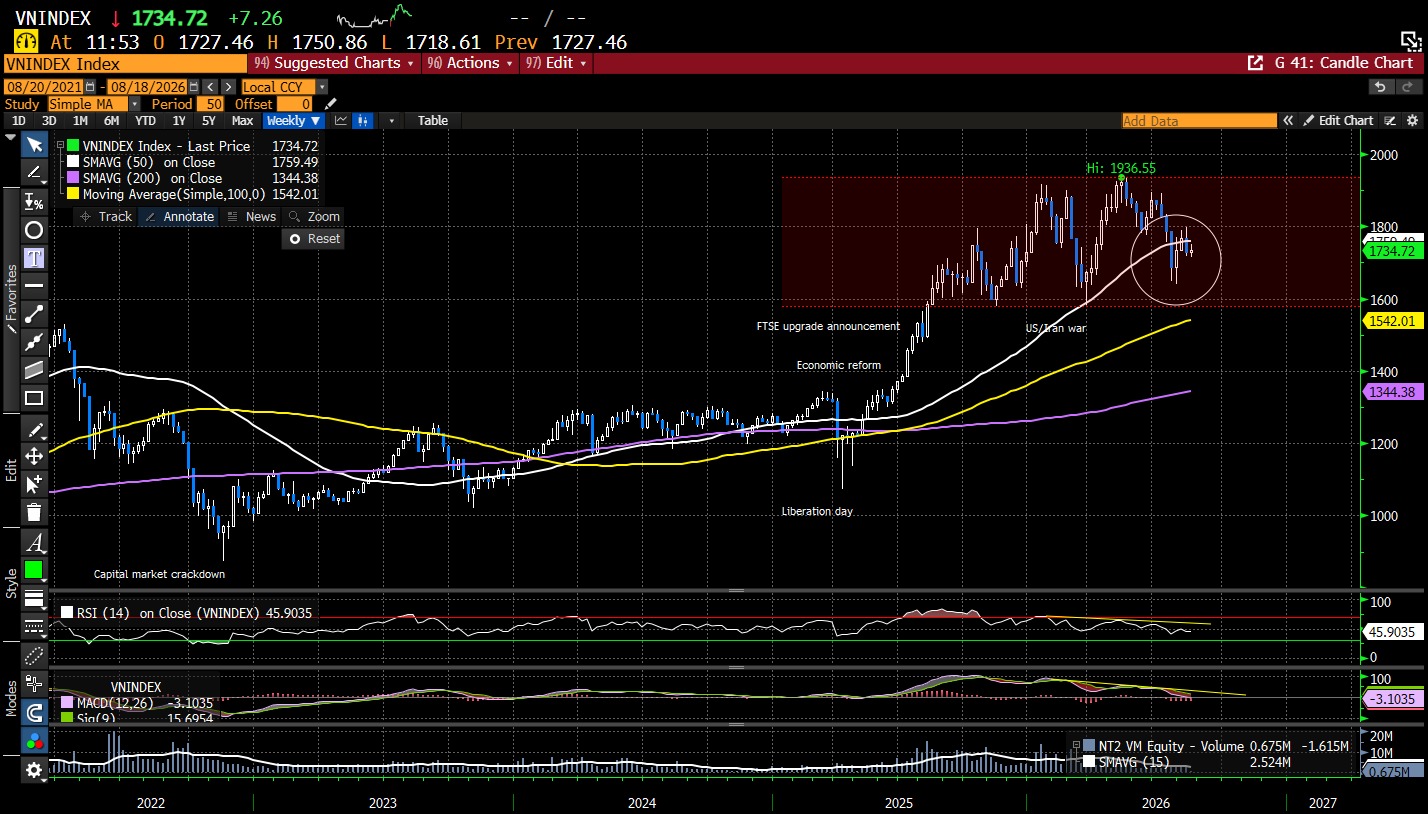
Task: Click the purple SMAVG (200) legend swatch
Action: pyautogui.click(x=73, y=178)
